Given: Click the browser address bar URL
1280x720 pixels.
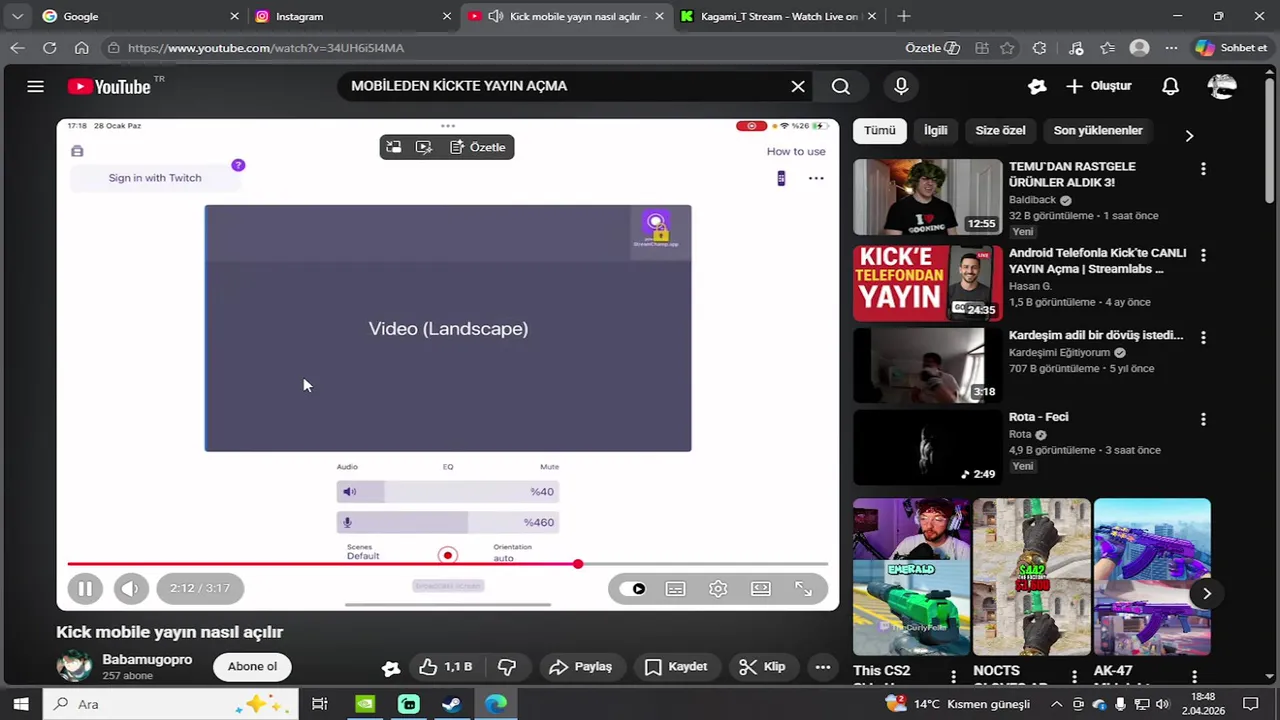Looking at the screenshot, I should coord(266,48).
